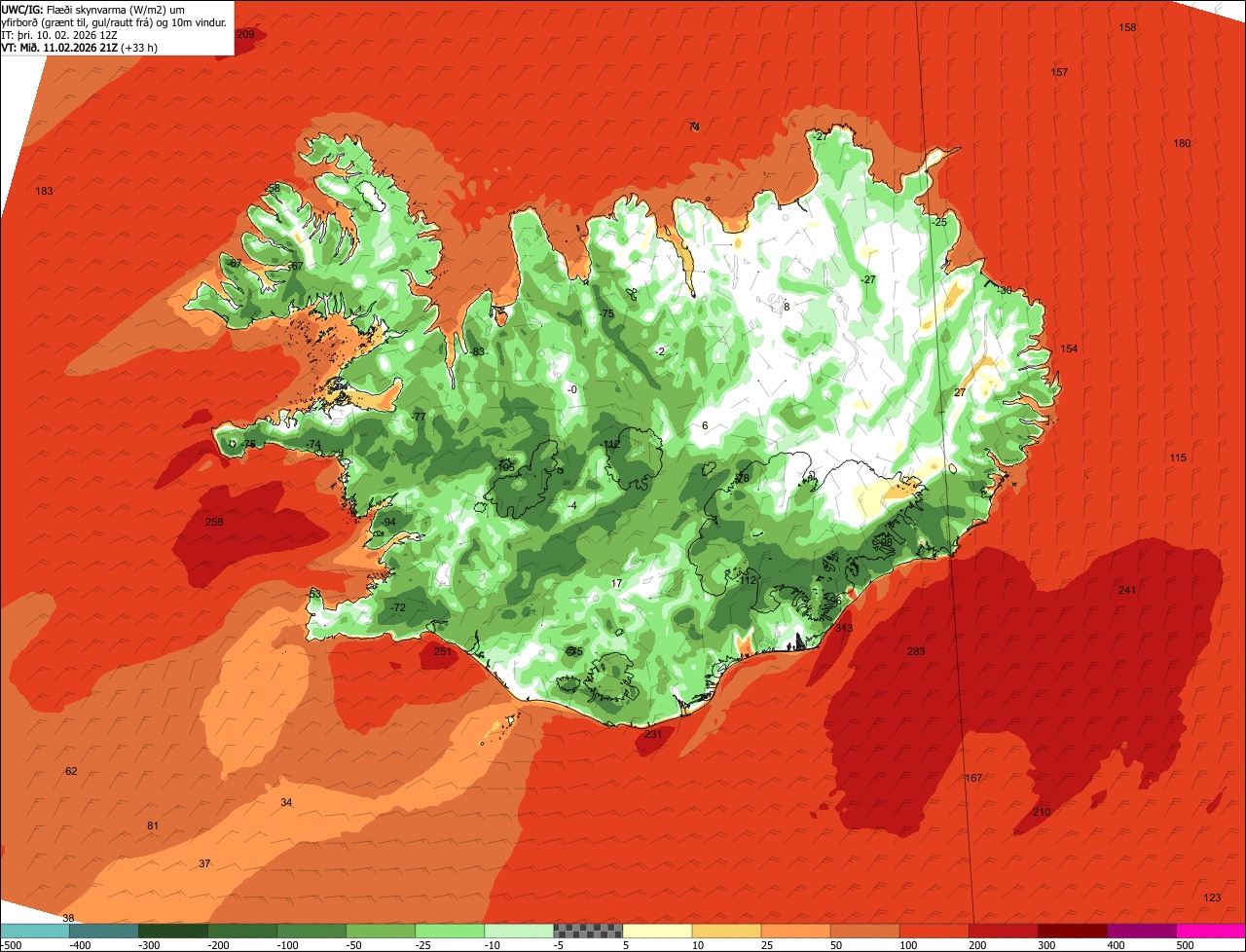This screenshot has height=952, width=1246.
Task: Click the 62 value in the southwest sea
Action: pyautogui.click(x=71, y=771)
